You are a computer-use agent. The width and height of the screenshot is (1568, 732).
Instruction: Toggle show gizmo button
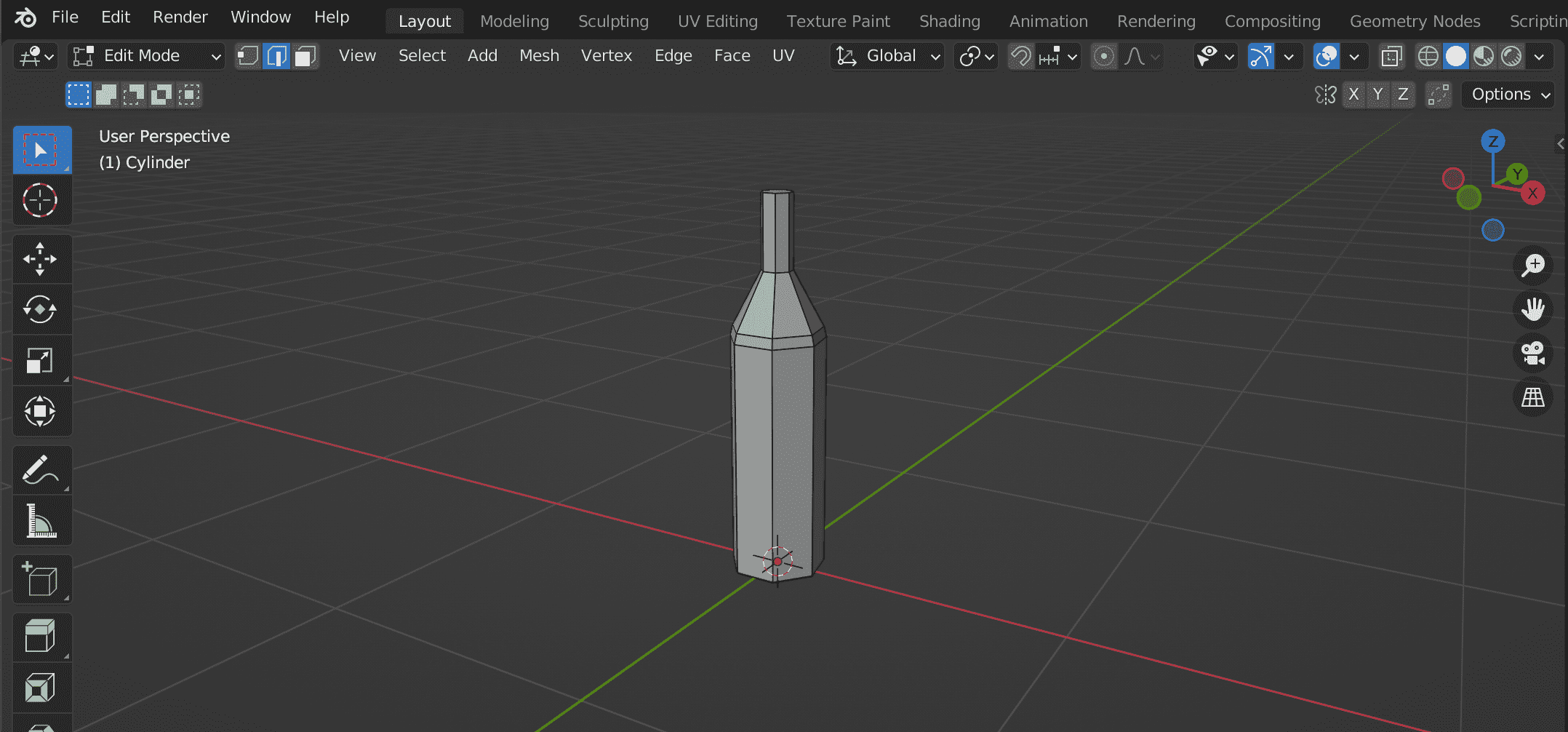click(x=1261, y=56)
